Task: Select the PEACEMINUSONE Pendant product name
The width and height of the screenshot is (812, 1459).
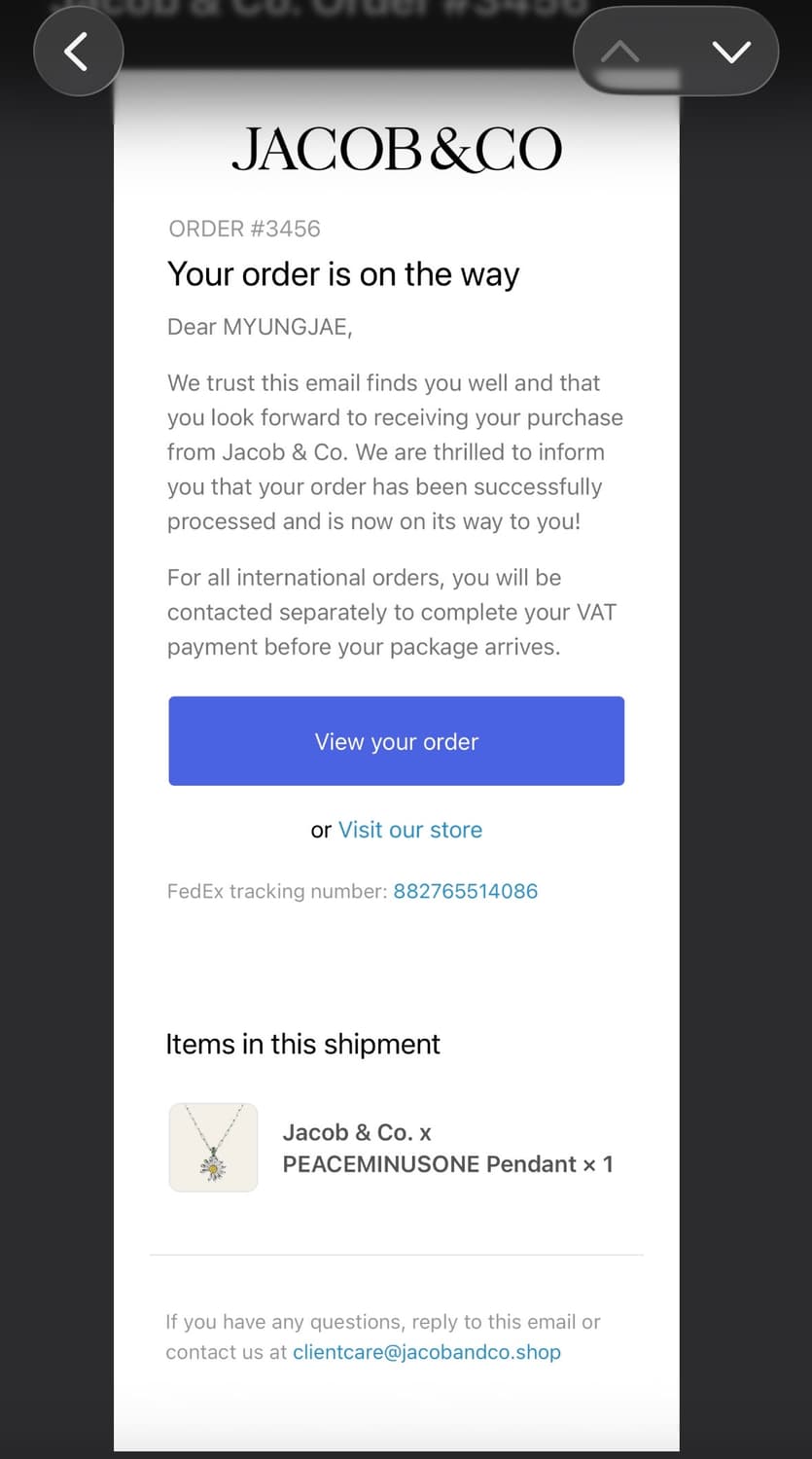Action: [447, 1149]
